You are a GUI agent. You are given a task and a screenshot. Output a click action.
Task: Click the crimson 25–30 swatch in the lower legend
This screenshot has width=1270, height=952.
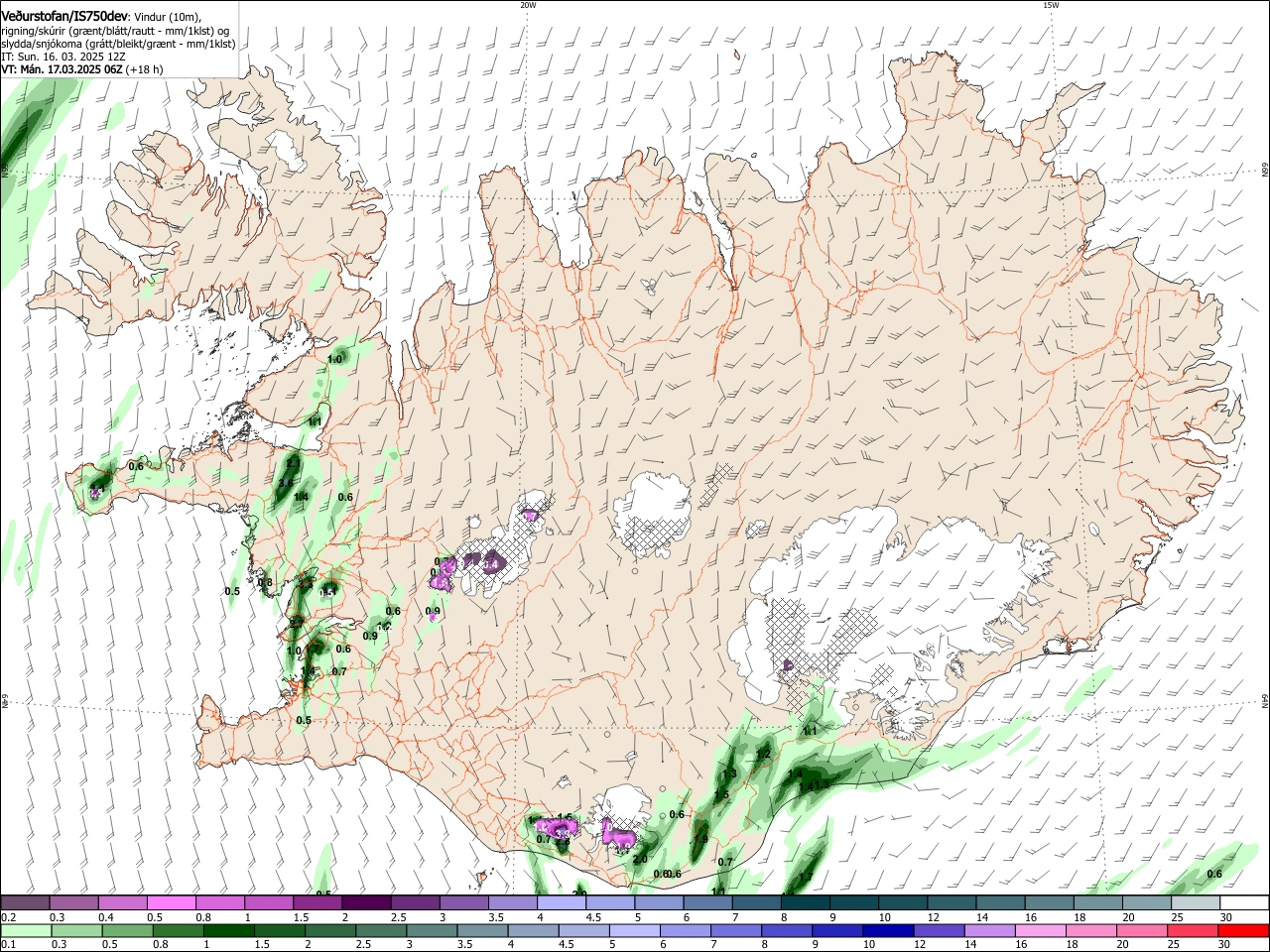tap(1192, 930)
